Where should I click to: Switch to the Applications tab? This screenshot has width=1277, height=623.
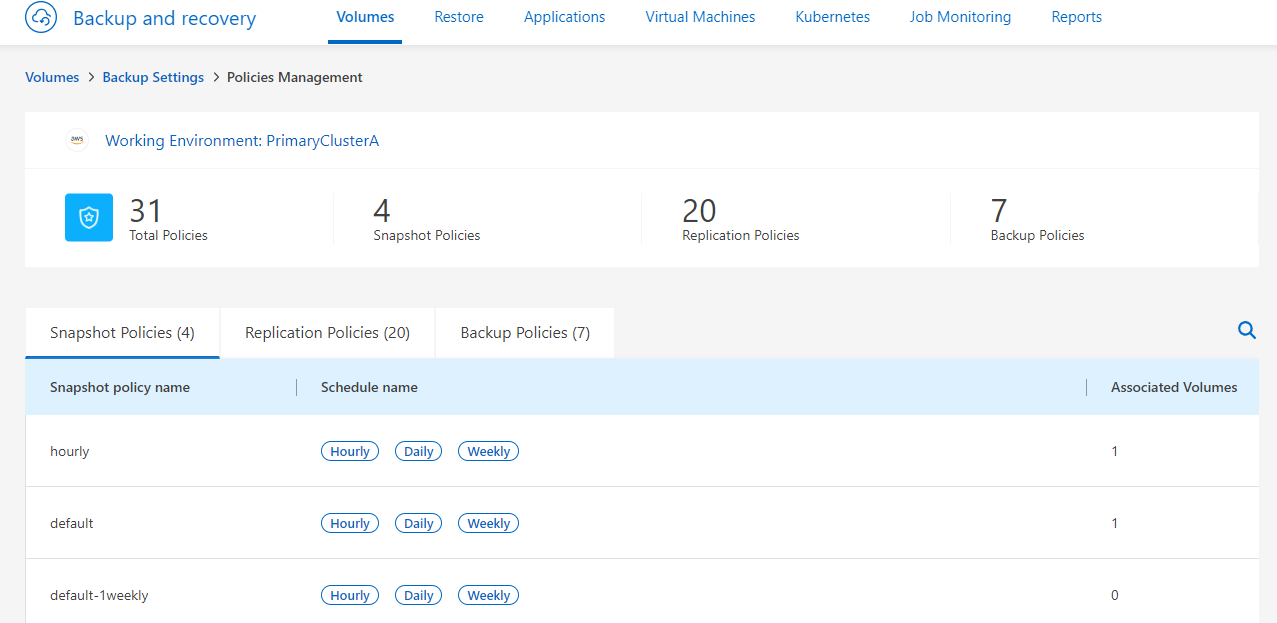tap(564, 17)
